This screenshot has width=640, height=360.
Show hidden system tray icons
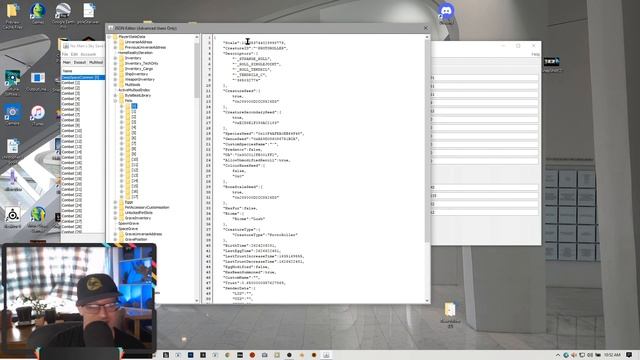tap(558, 355)
